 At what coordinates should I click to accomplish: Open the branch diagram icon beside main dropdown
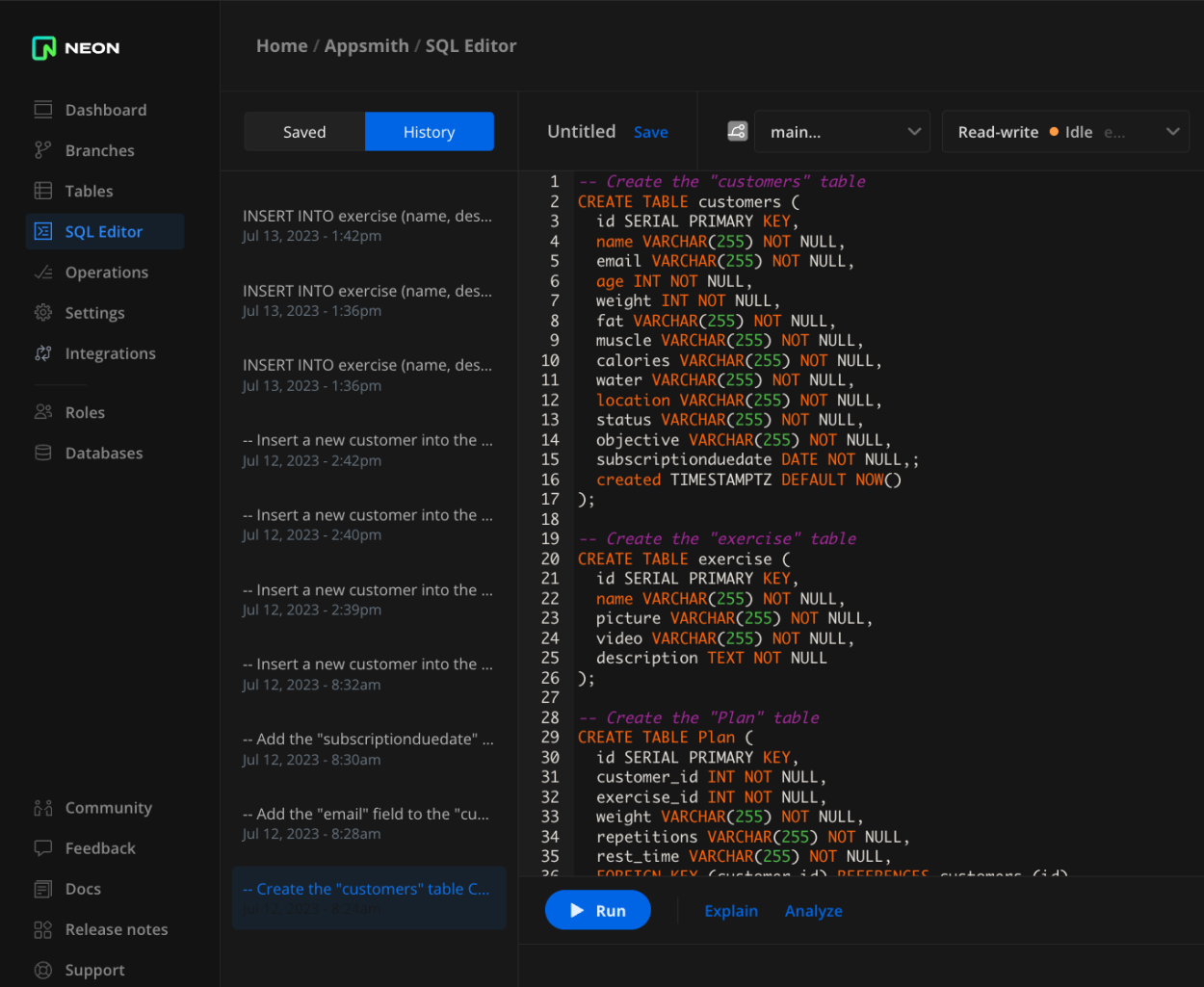coord(737,130)
